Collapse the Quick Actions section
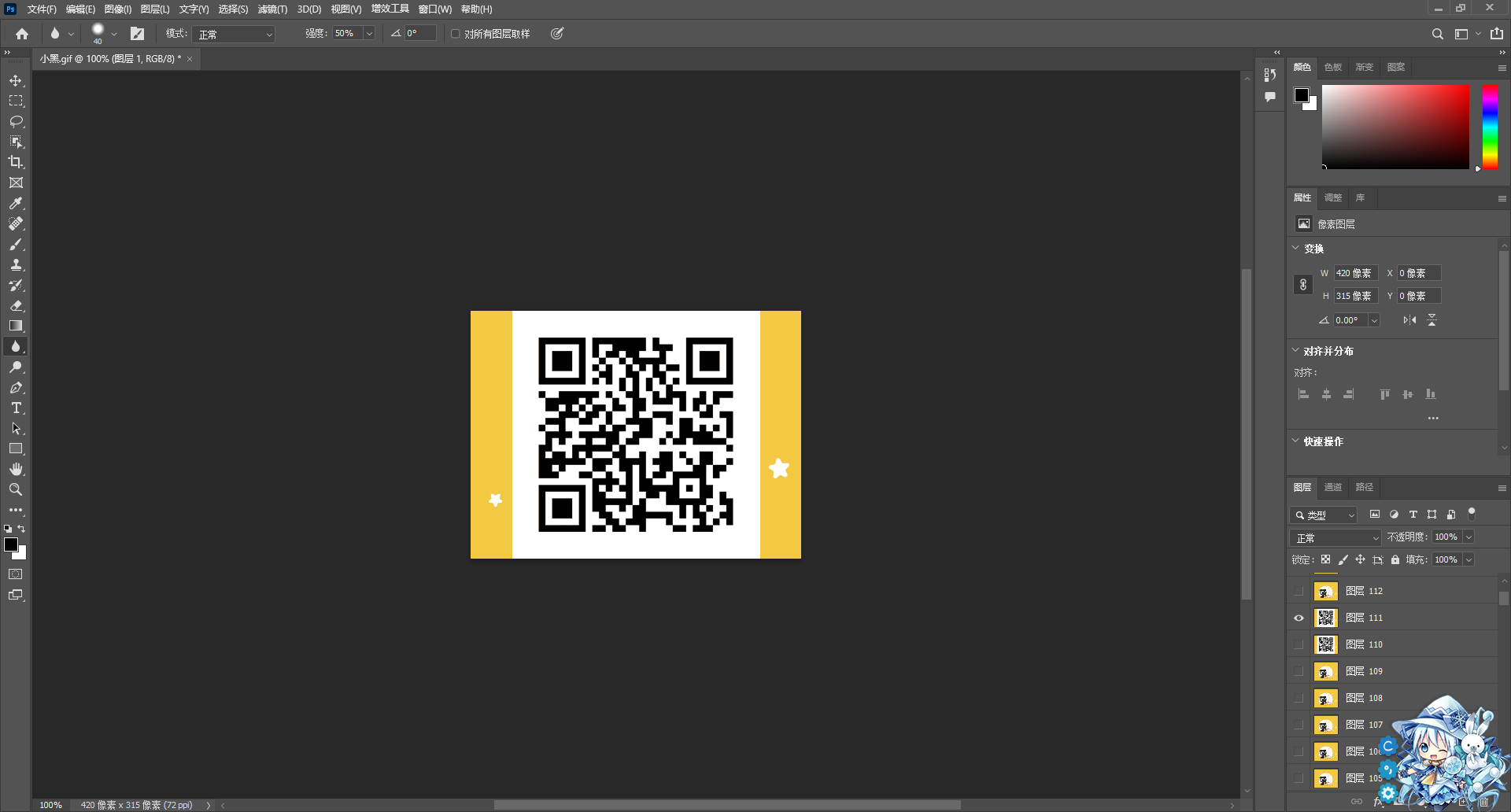 (x=1295, y=441)
